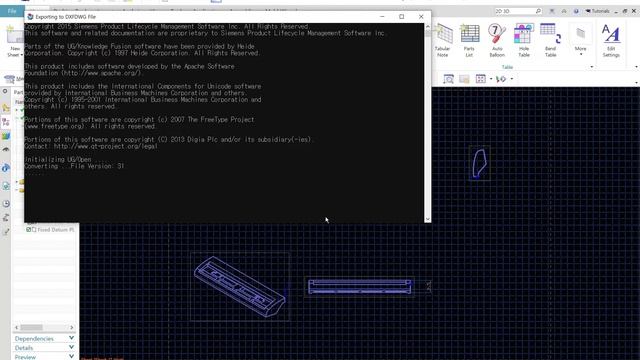
Task: Click the New Sheet button
Action: pos(15,41)
